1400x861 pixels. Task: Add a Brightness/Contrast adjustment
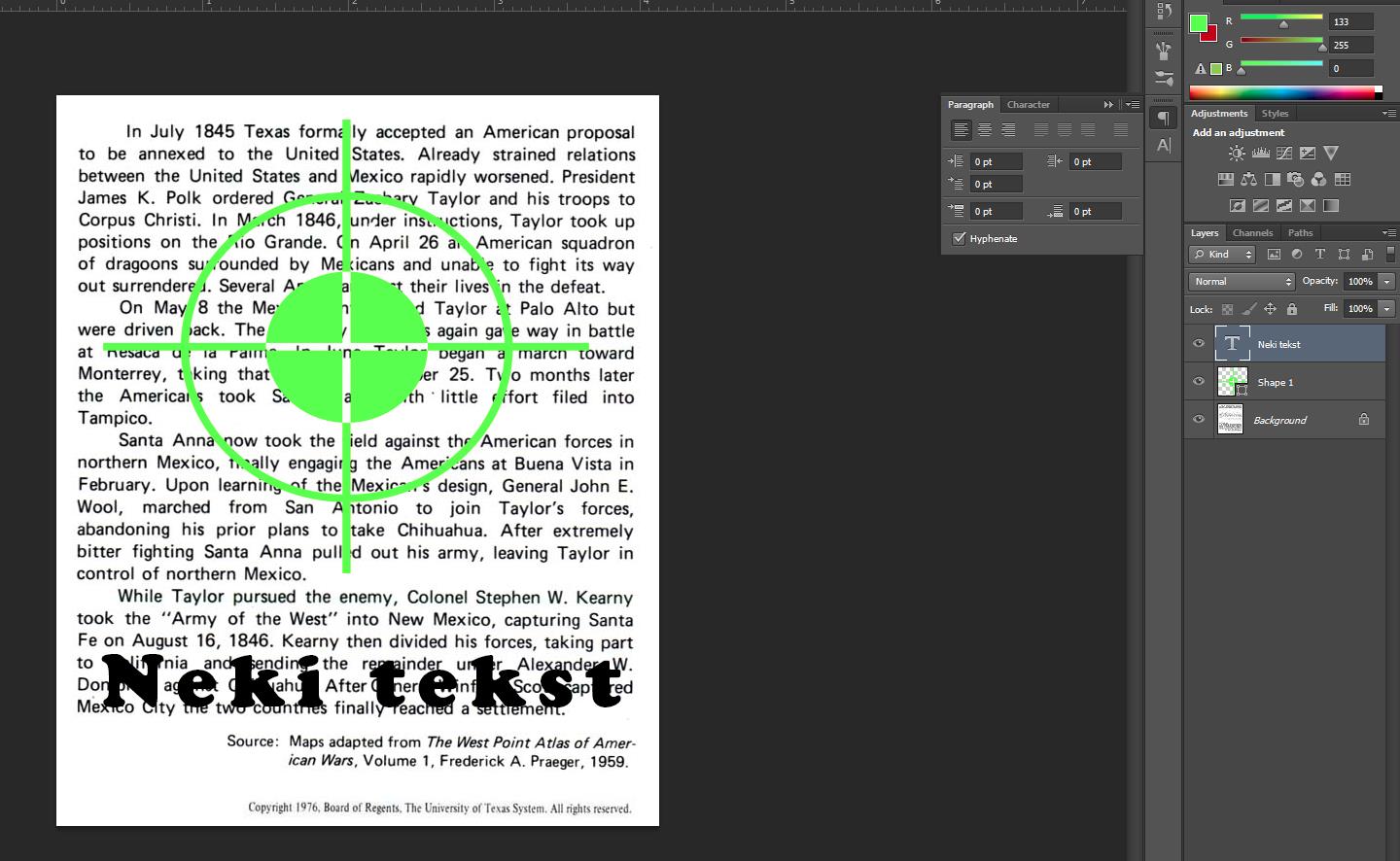click(1237, 153)
